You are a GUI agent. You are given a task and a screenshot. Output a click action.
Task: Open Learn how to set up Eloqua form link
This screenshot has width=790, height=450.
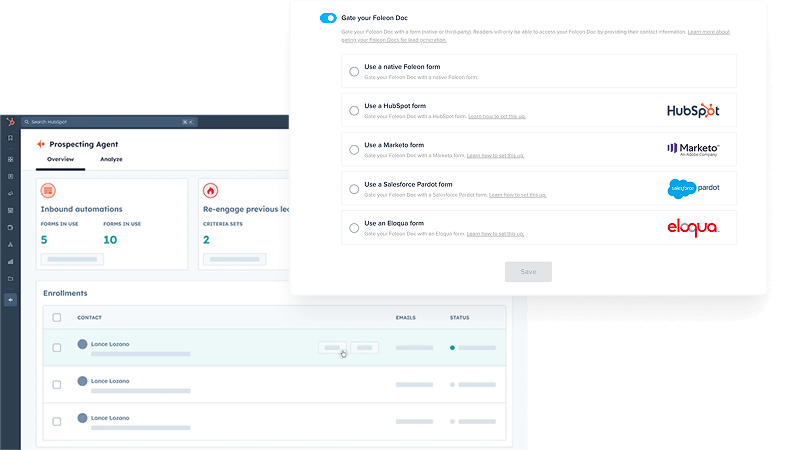click(495, 234)
